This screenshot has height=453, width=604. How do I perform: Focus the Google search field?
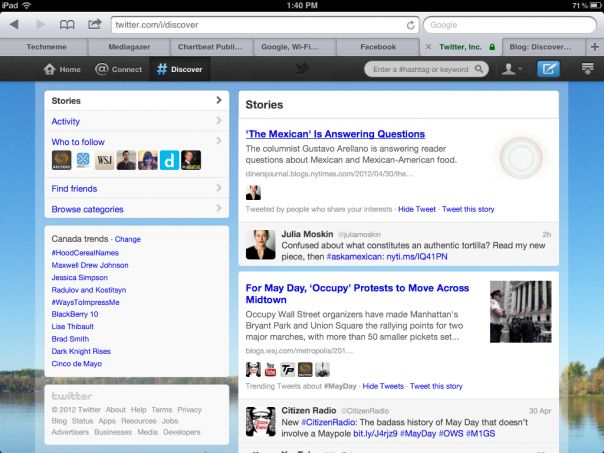tap(510, 25)
